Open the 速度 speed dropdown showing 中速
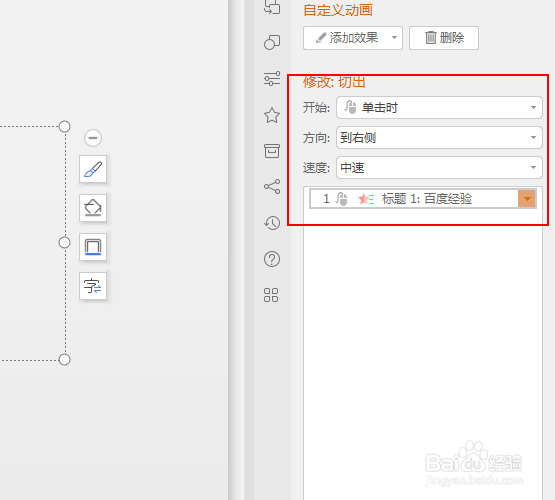This screenshot has height=500, width=555. [439, 167]
